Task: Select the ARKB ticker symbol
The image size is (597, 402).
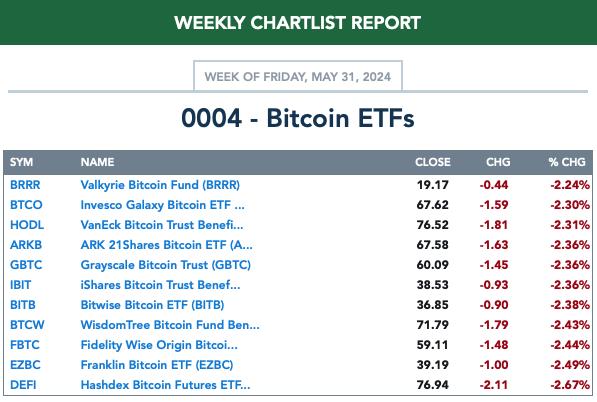Action: point(26,245)
